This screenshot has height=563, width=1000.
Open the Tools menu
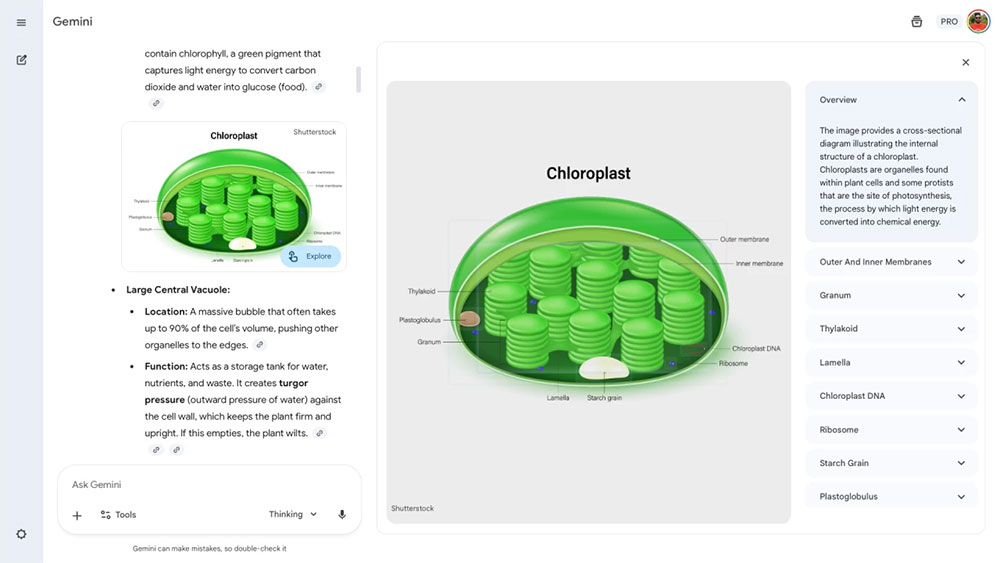118,515
